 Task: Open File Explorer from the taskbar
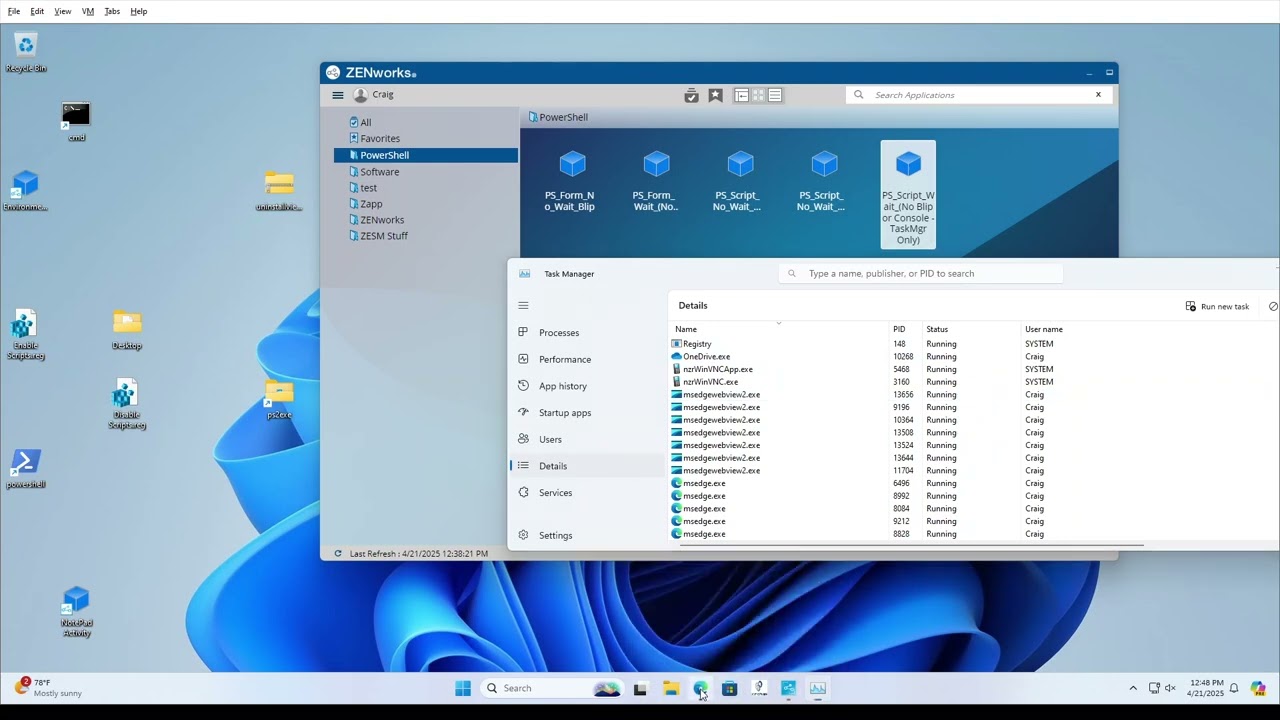pyautogui.click(x=670, y=688)
